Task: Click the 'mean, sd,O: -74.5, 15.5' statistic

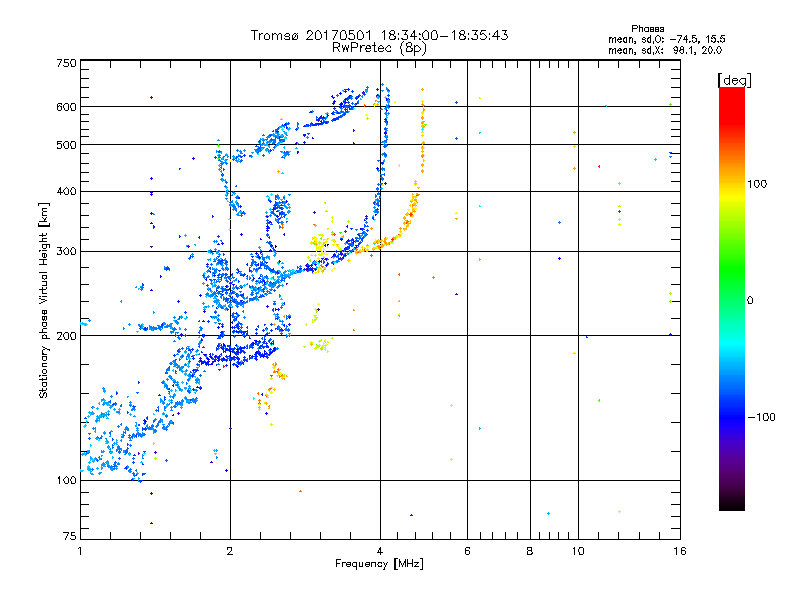Action: [667, 39]
